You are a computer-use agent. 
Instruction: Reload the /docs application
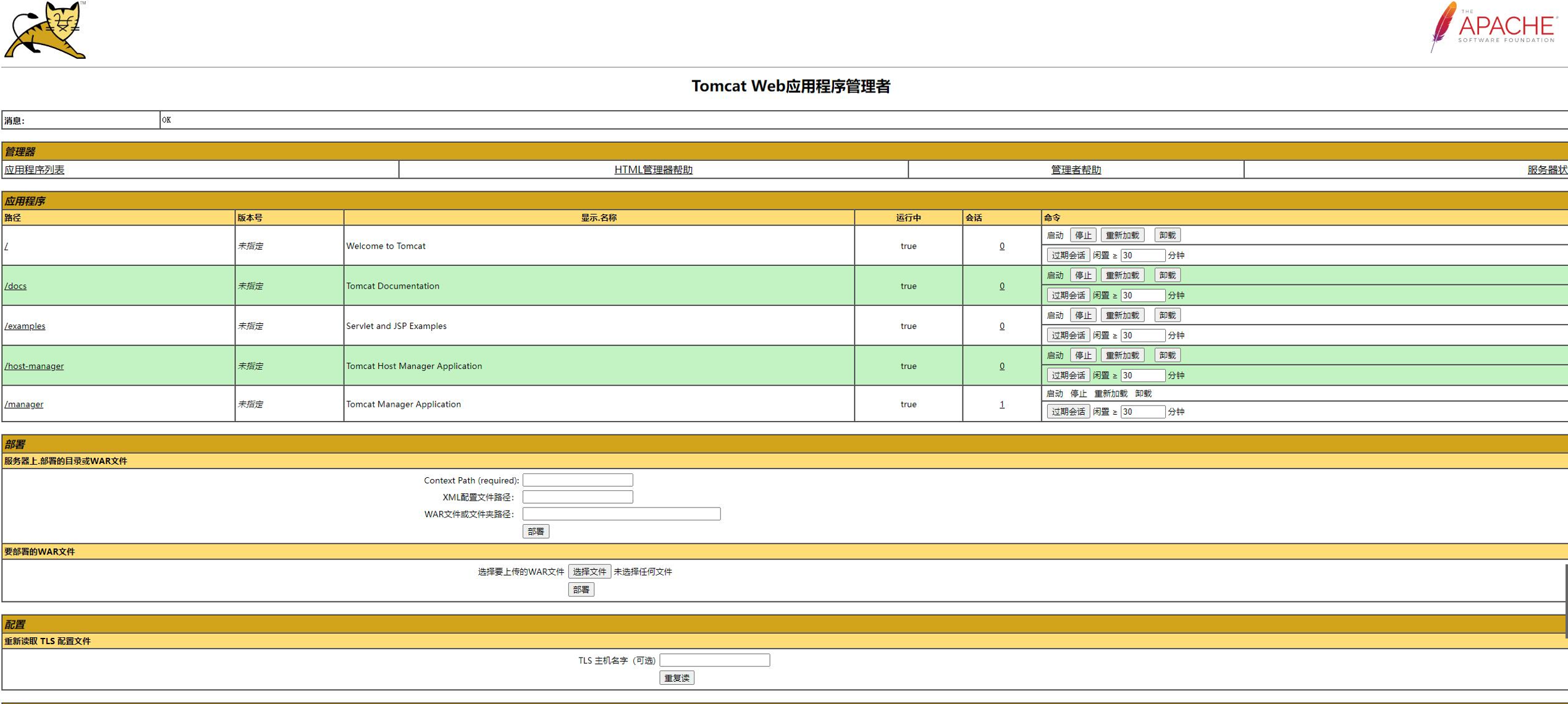[1122, 276]
